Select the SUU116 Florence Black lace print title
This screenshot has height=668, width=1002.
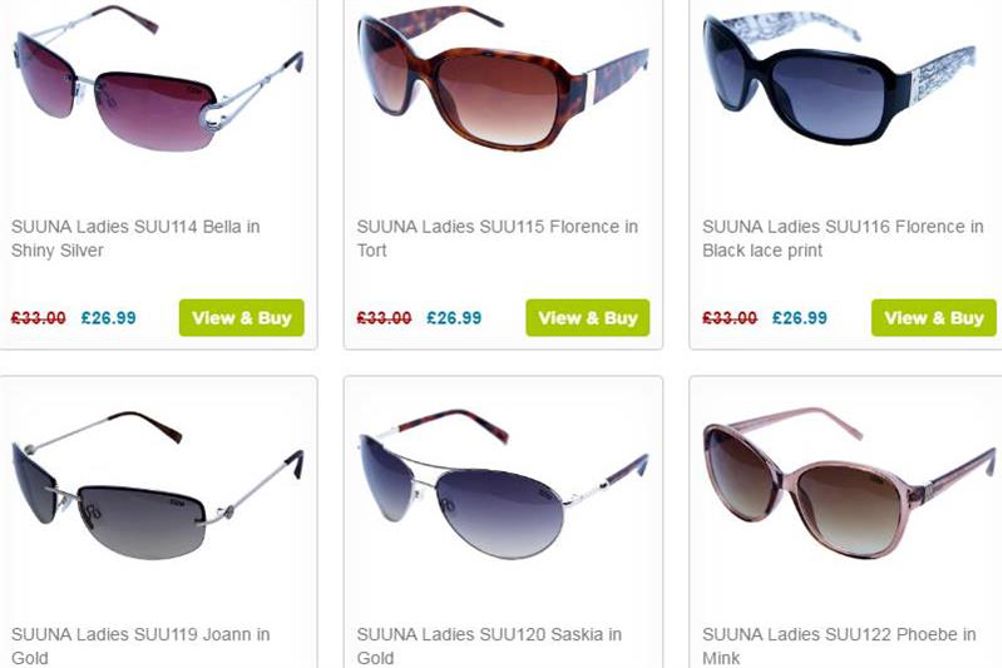pyautogui.click(x=842, y=238)
